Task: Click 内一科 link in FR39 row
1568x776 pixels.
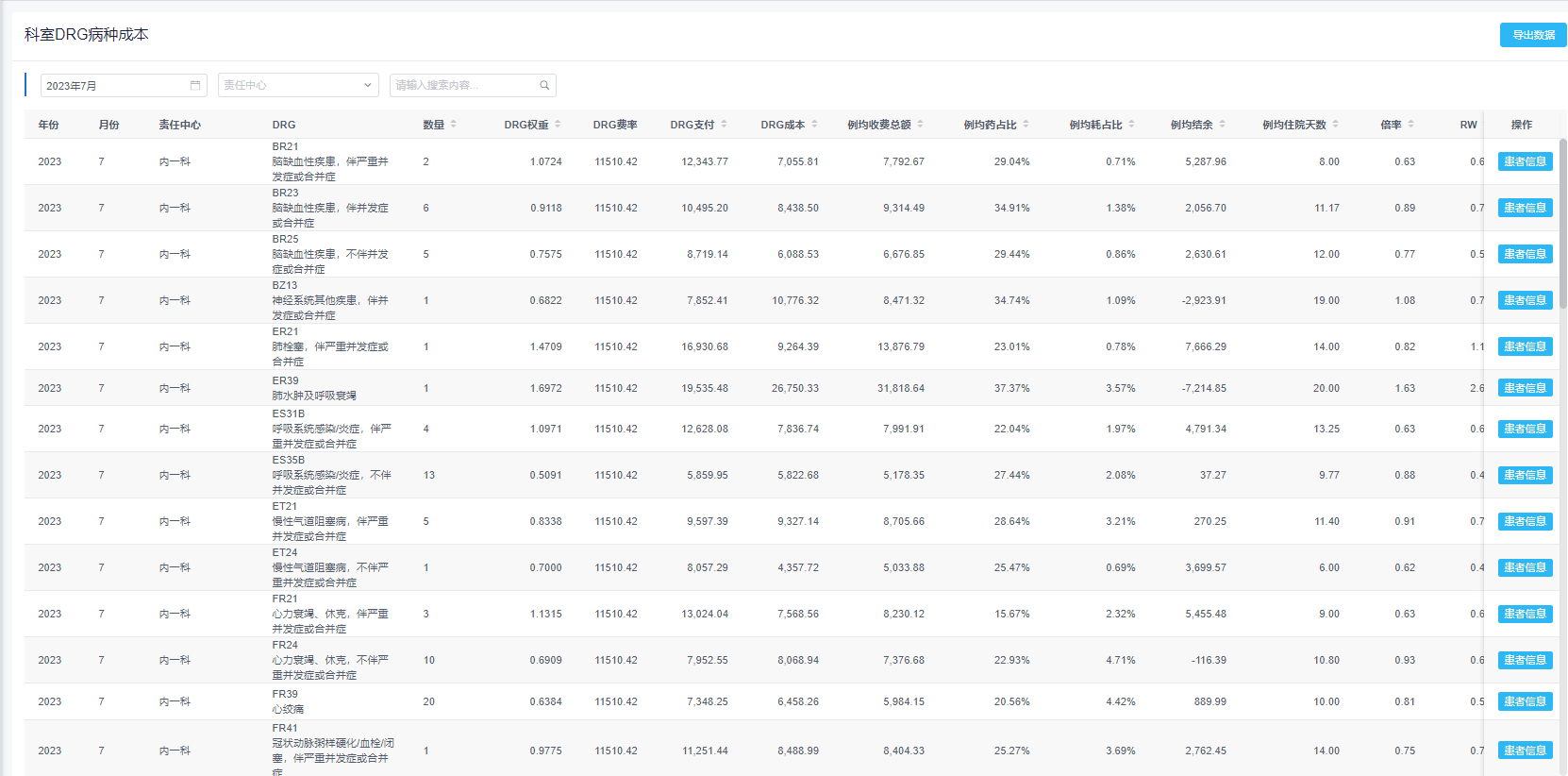Action: [x=175, y=701]
